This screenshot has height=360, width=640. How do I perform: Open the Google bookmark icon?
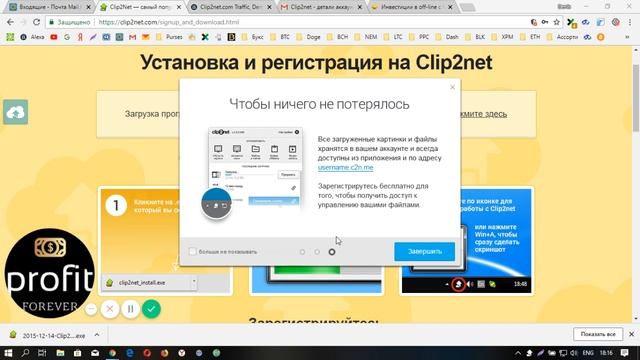(67, 37)
